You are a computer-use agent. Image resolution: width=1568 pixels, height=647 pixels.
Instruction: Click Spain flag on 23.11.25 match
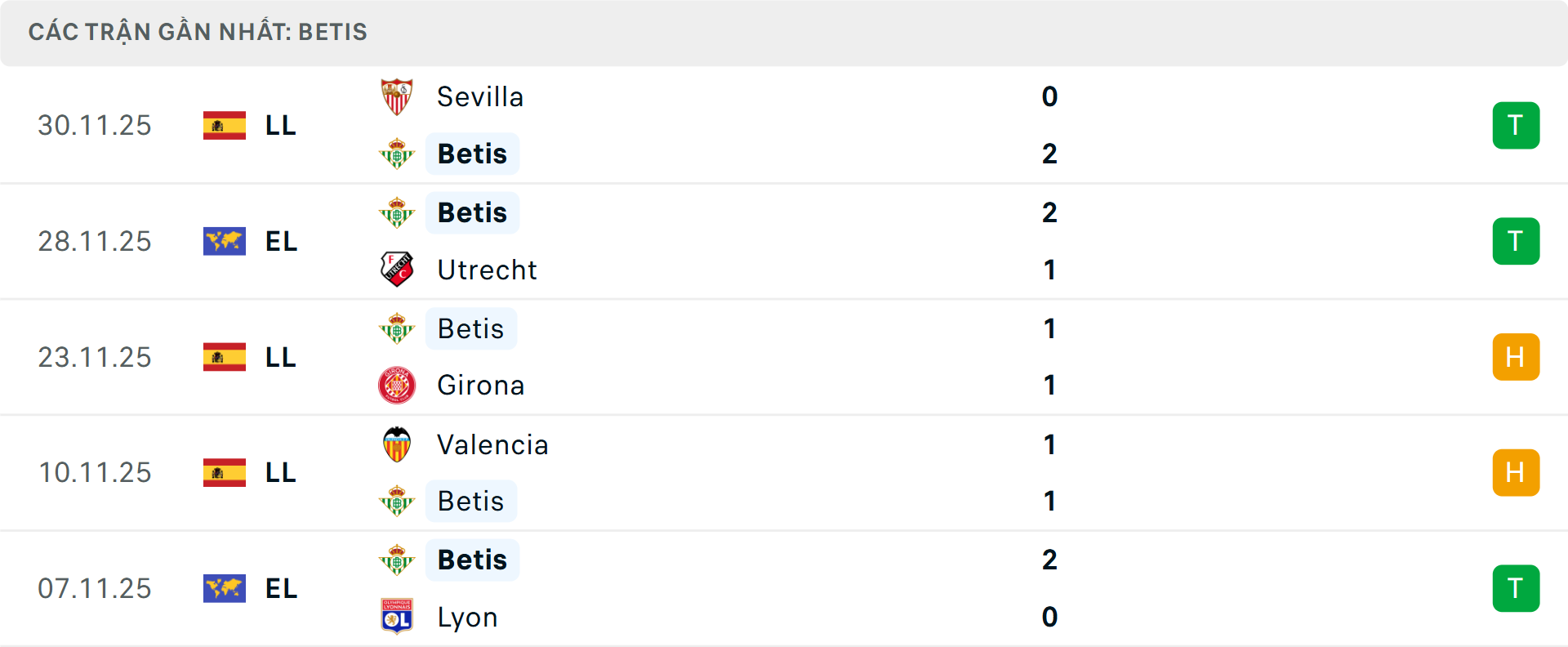click(225, 357)
